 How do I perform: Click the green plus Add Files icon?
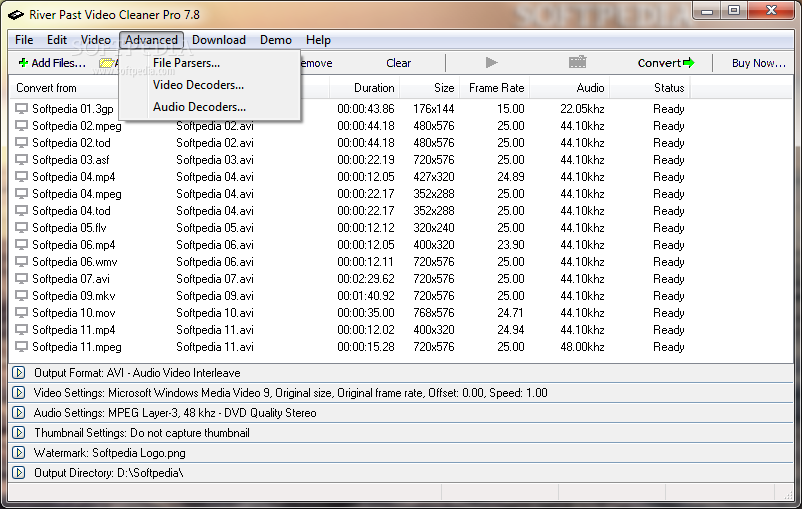23,63
